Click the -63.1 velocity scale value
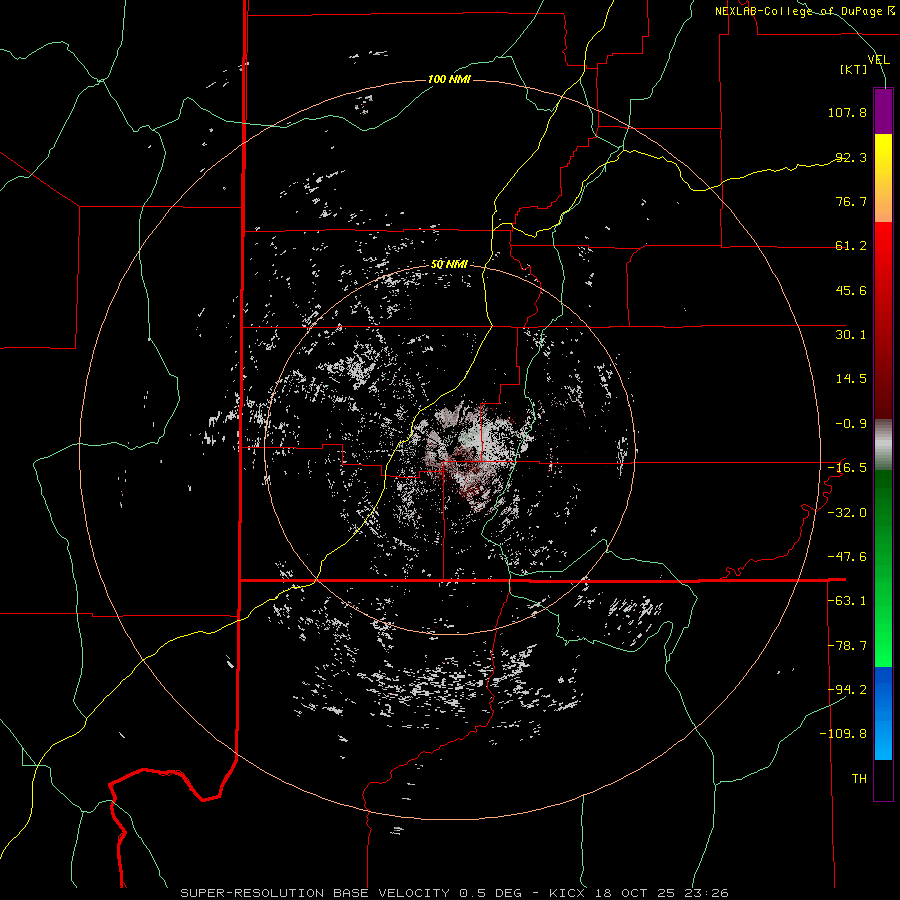Screen dimensions: 900x900 [847, 601]
